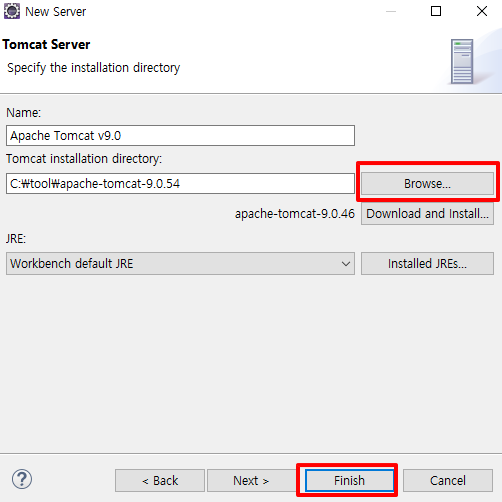Open the Workbench default JRE dropdown

click(180, 264)
